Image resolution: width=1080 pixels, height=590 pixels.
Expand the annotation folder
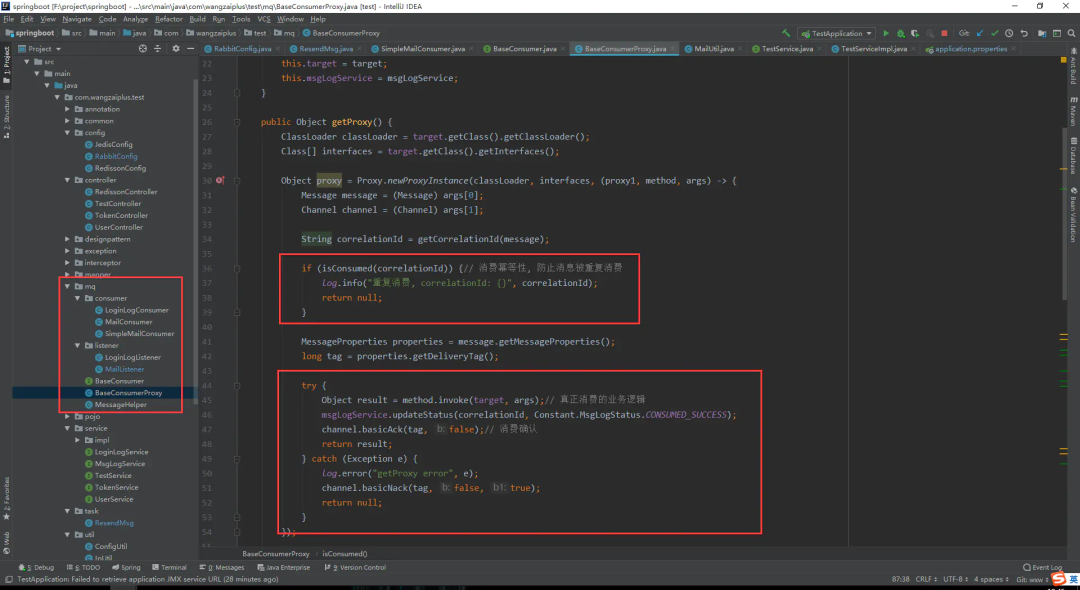pyautogui.click(x=68, y=109)
